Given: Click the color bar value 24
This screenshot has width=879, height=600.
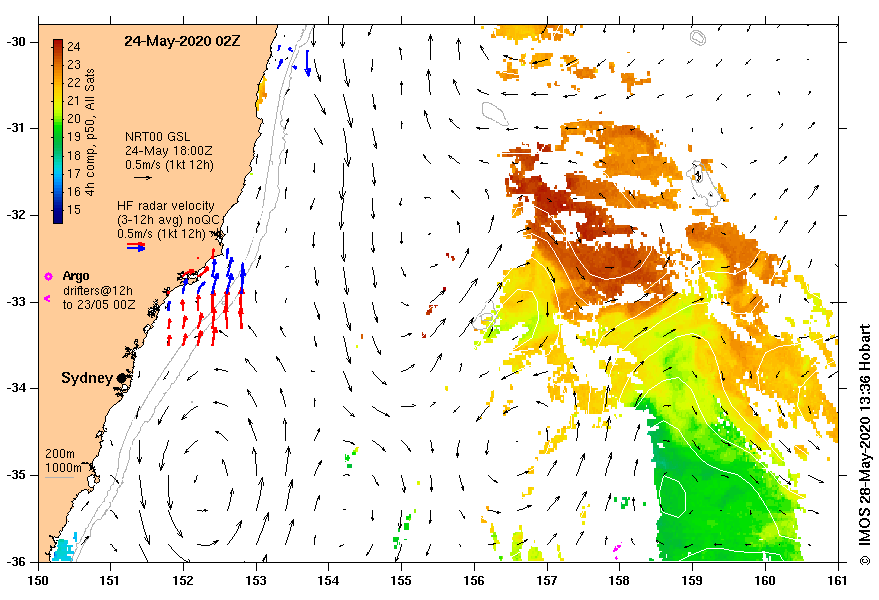Looking at the screenshot, I should point(74,47).
